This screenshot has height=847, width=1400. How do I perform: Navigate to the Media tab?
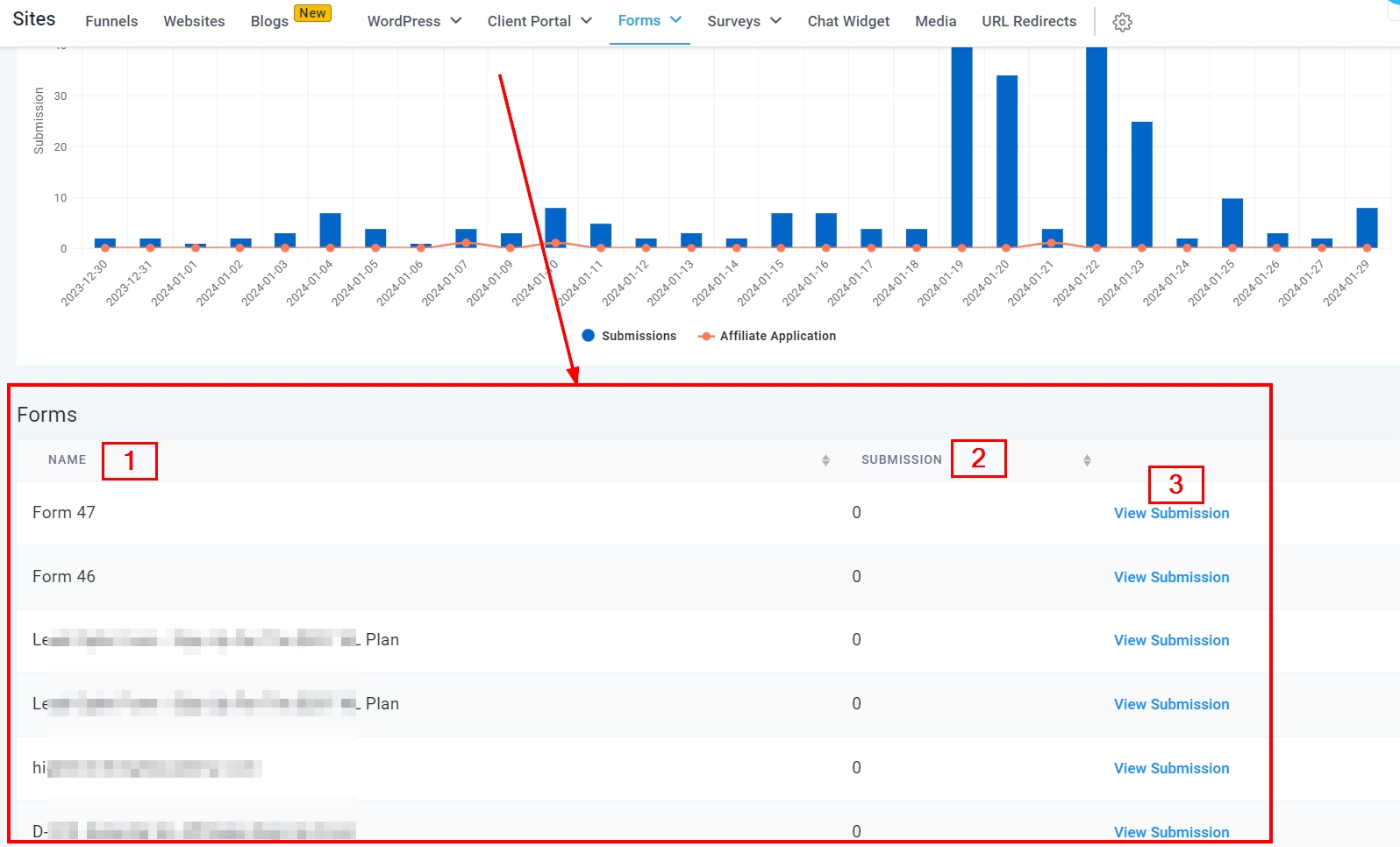pos(935,21)
